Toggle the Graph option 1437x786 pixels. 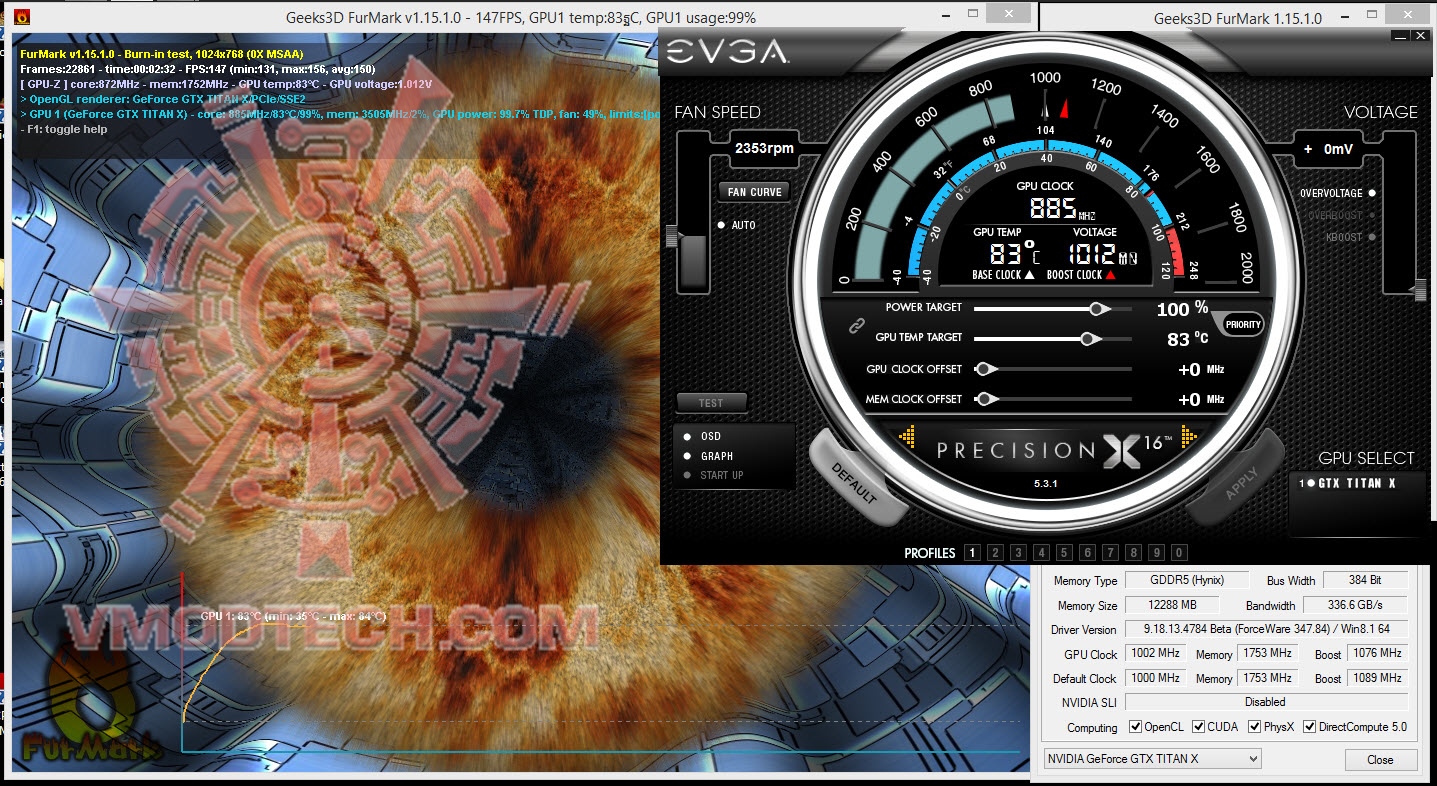(x=708, y=456)
